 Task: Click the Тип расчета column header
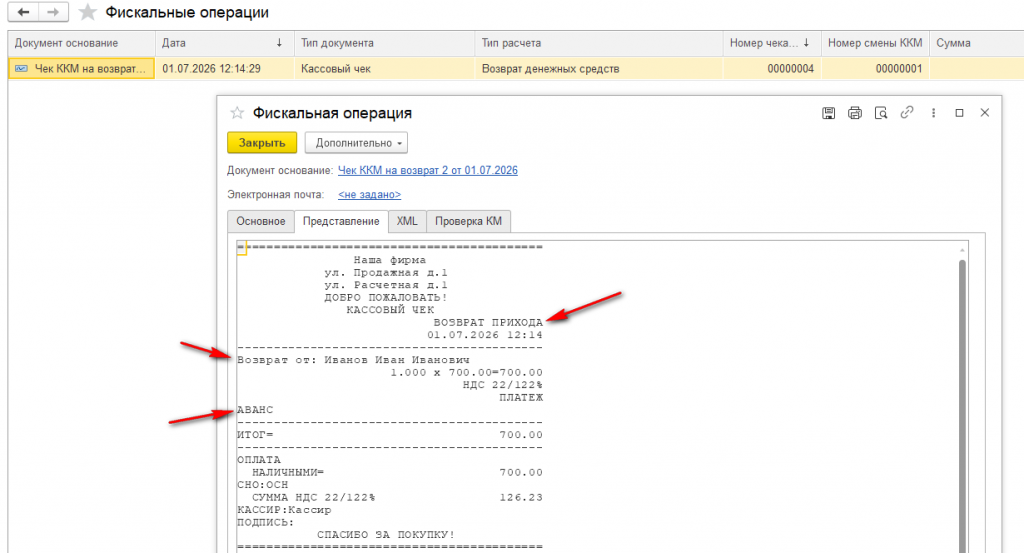pyautogui.click(x=598, y=43)
